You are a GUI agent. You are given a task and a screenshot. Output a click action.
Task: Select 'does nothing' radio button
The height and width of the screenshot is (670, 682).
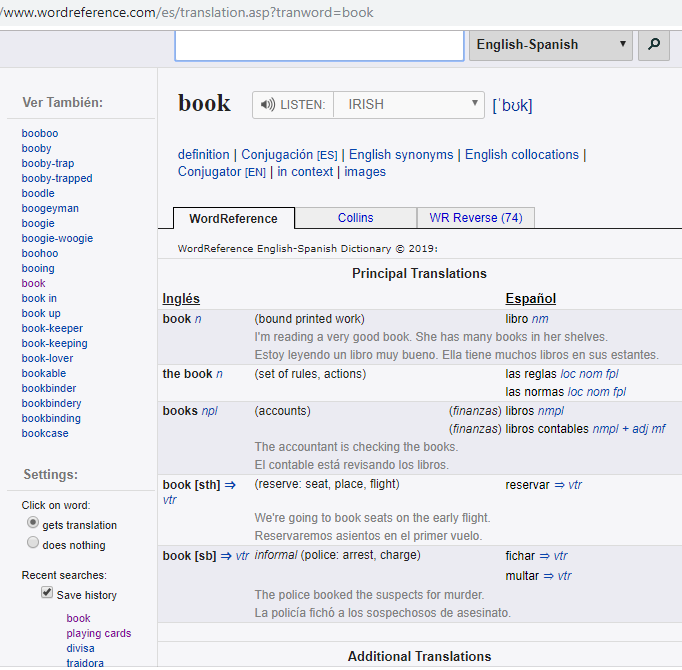33,543
